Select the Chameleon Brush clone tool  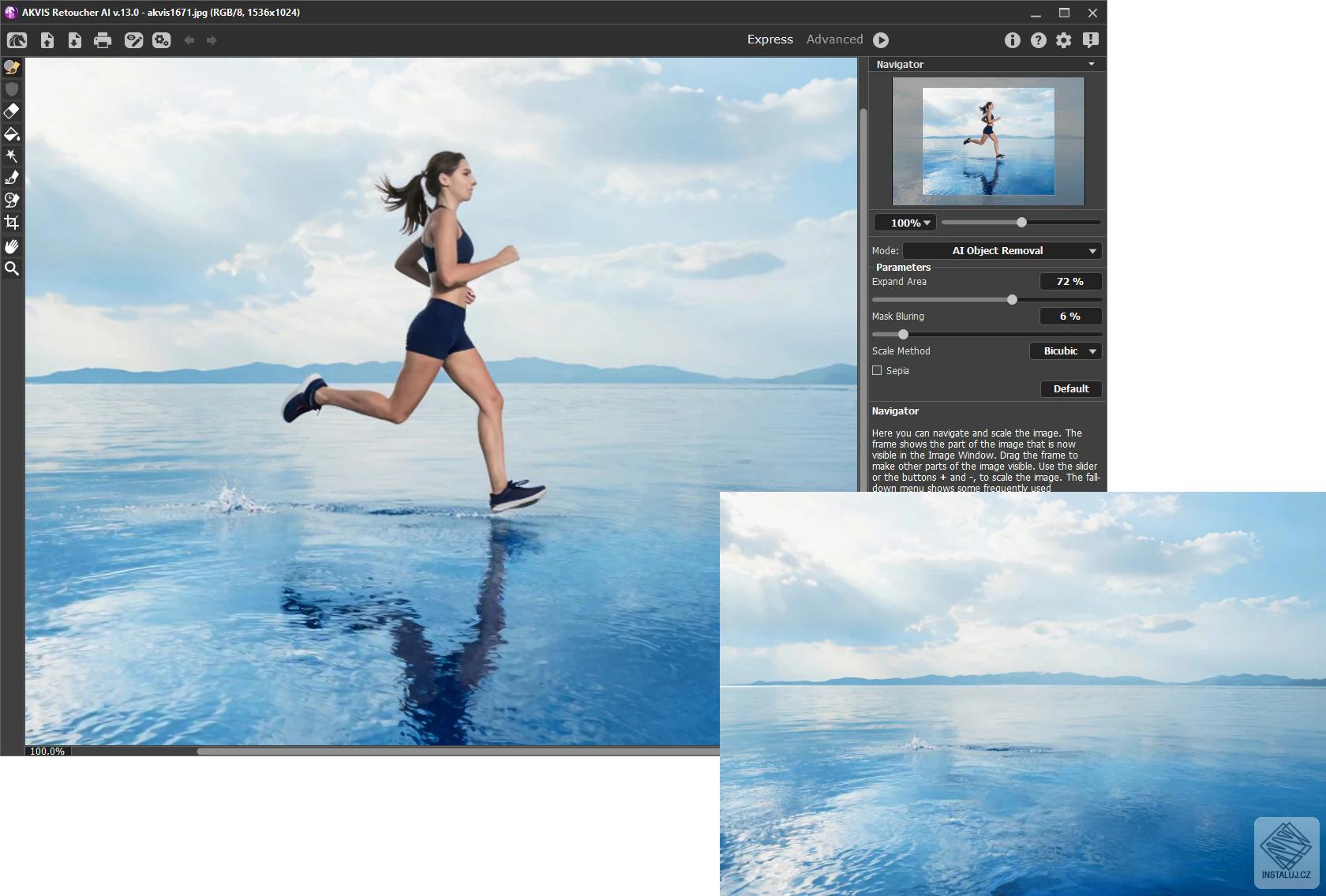pos(12,178)
